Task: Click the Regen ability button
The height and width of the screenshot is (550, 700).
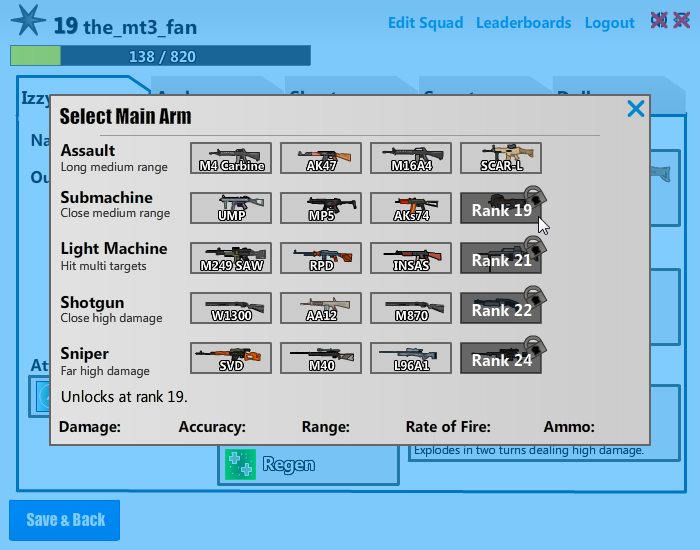Action: tap(308, 465)
